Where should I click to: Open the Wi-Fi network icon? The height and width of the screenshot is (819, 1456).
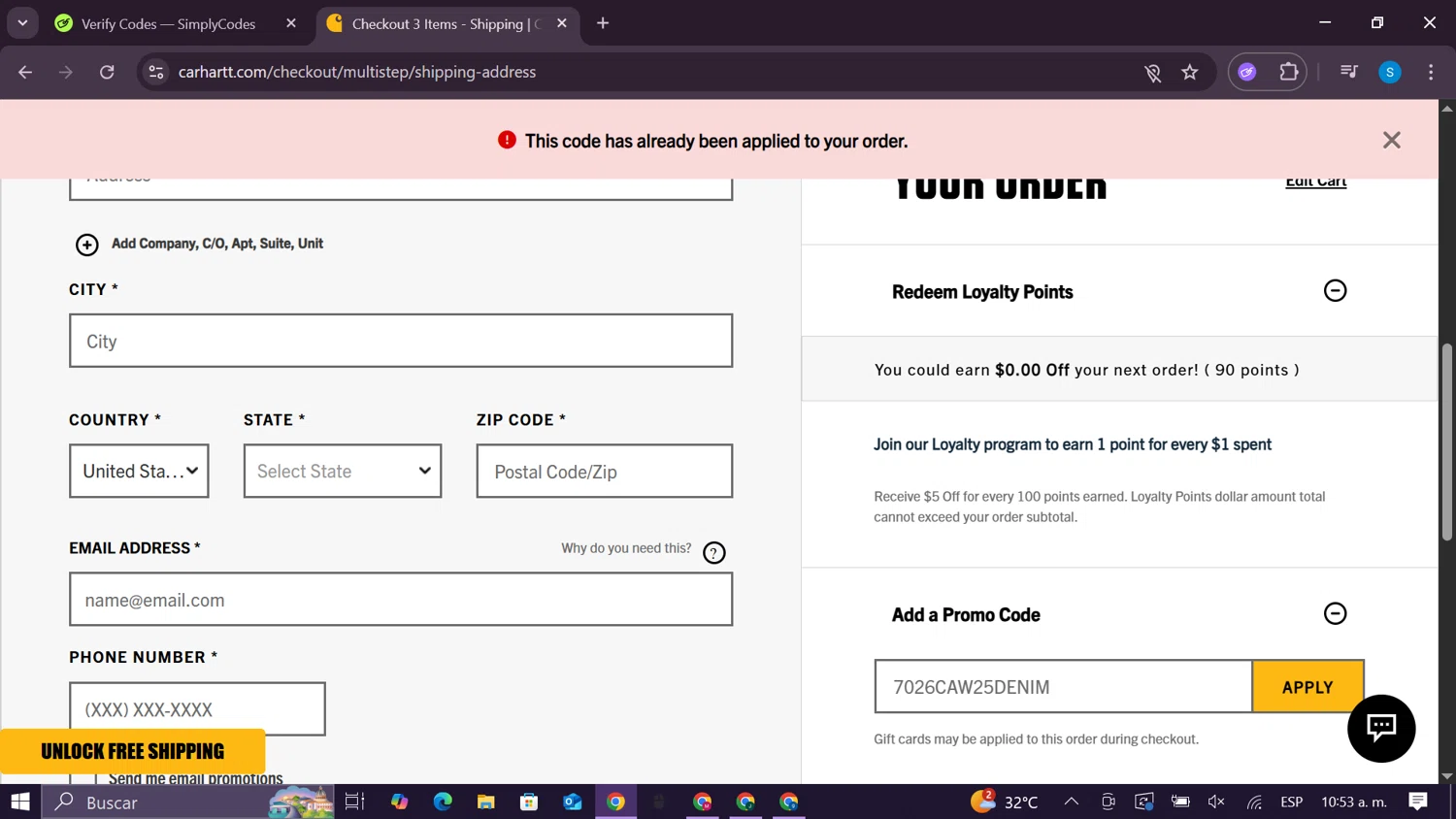1254,802
